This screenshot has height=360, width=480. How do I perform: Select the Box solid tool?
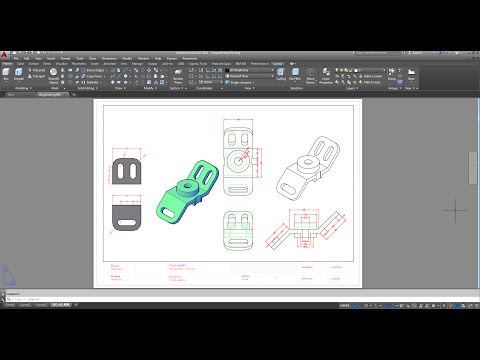pos(6,75)
